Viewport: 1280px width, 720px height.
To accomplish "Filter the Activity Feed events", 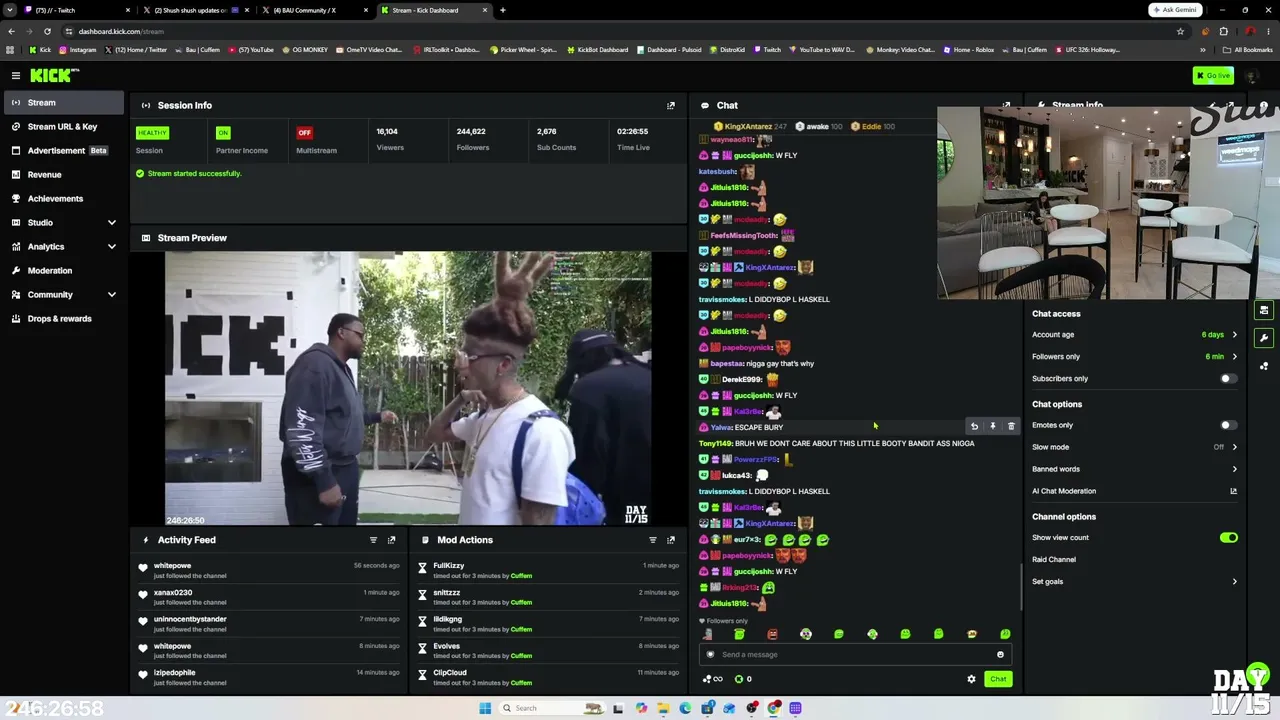I will (373, 540).
